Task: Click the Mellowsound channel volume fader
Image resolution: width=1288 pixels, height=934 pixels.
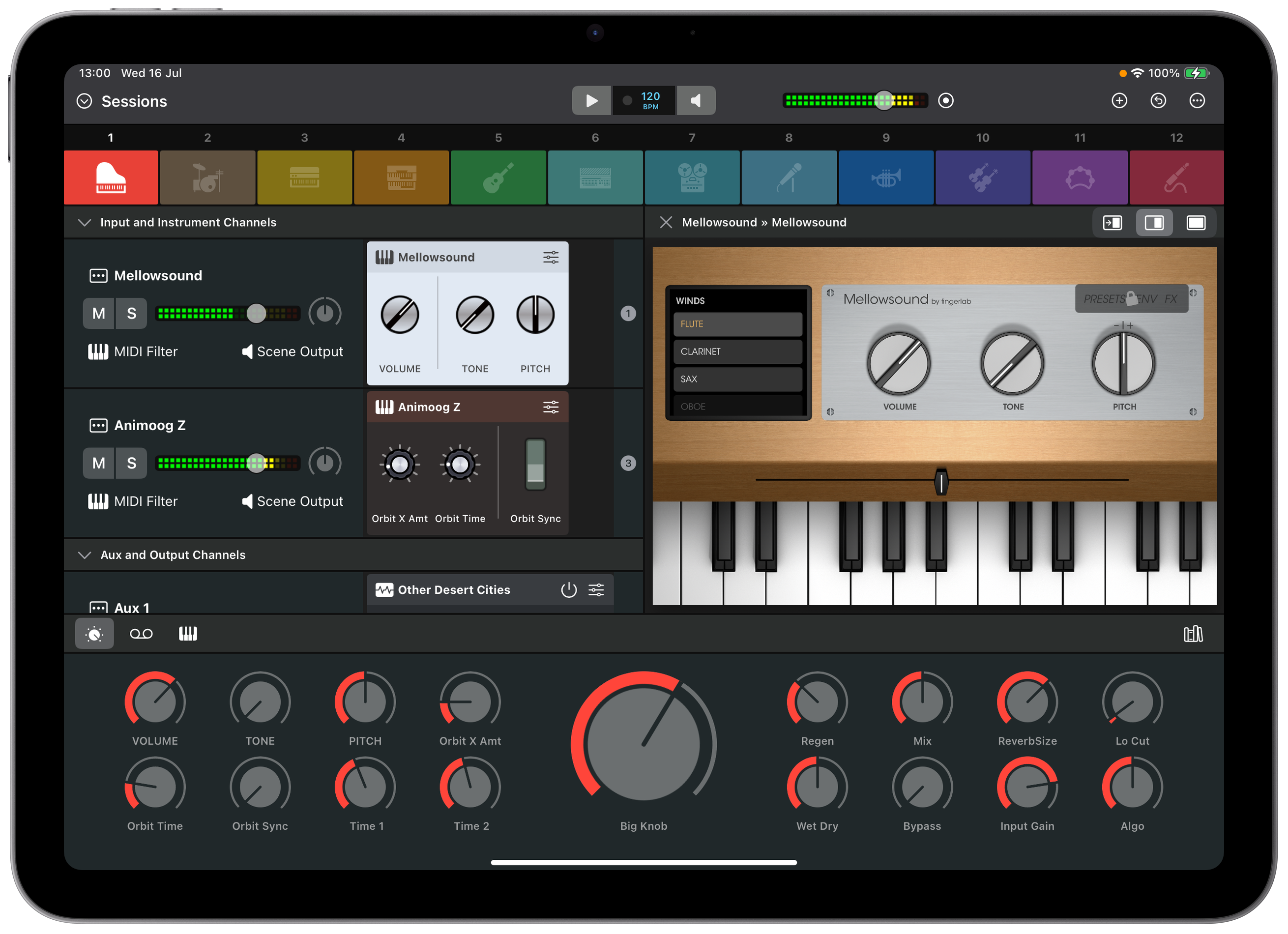Action: (x=256, y=314)
